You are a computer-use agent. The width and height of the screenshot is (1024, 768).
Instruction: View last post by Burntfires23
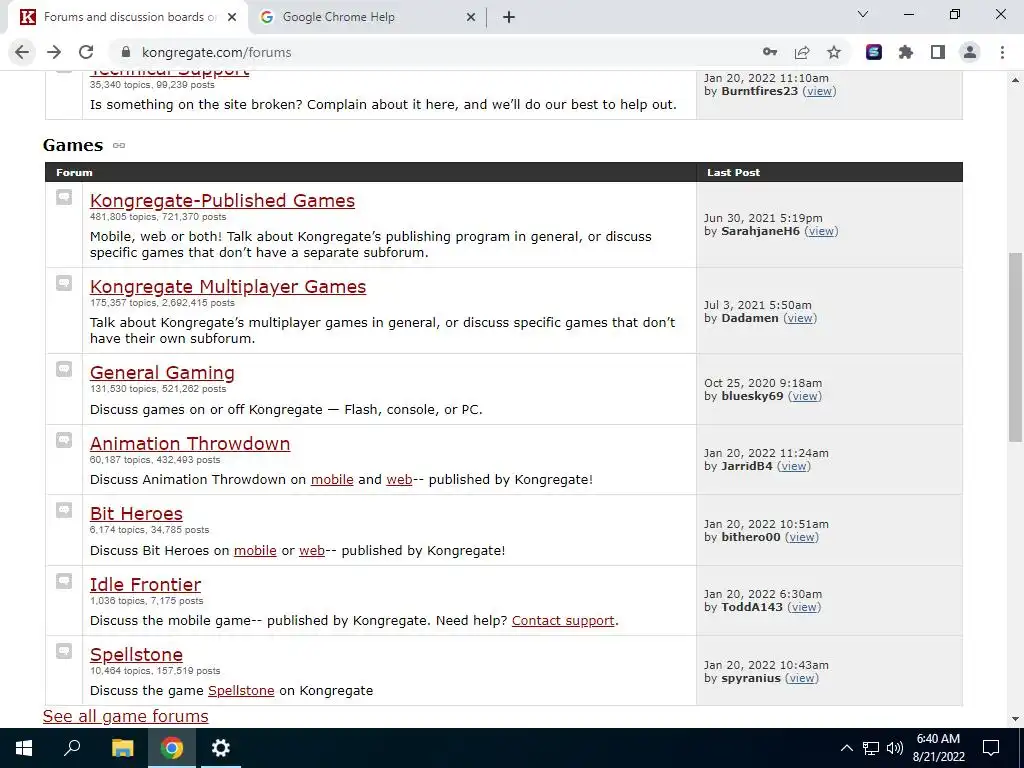coord(820,91)
